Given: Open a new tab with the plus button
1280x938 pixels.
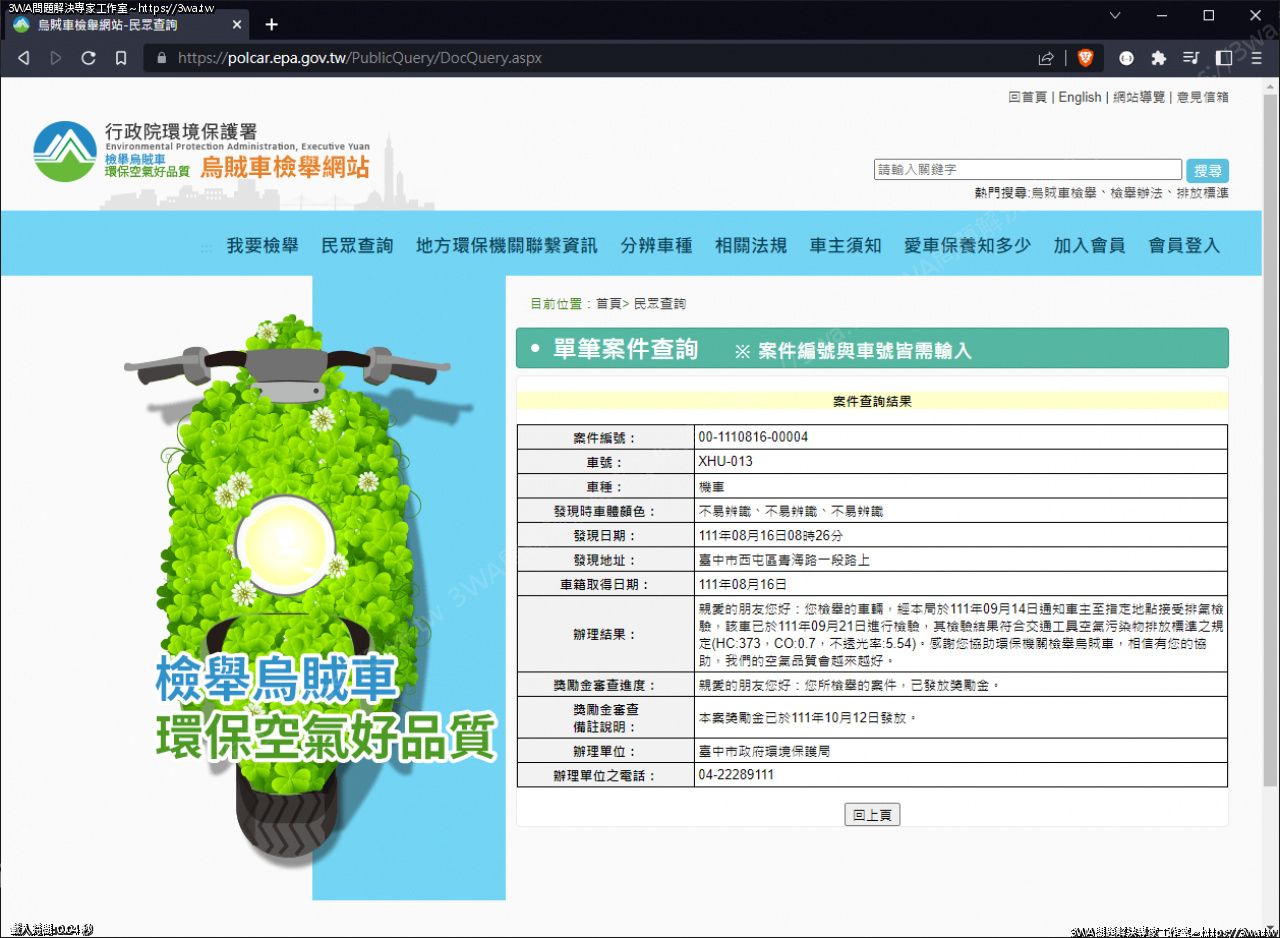Looking at the screenshot, I should pyautogui.click(x=271, y=24).
